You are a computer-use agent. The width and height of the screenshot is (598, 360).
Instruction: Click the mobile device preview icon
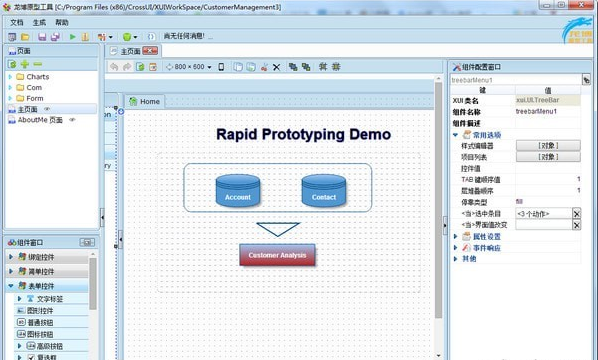(221, 67)
